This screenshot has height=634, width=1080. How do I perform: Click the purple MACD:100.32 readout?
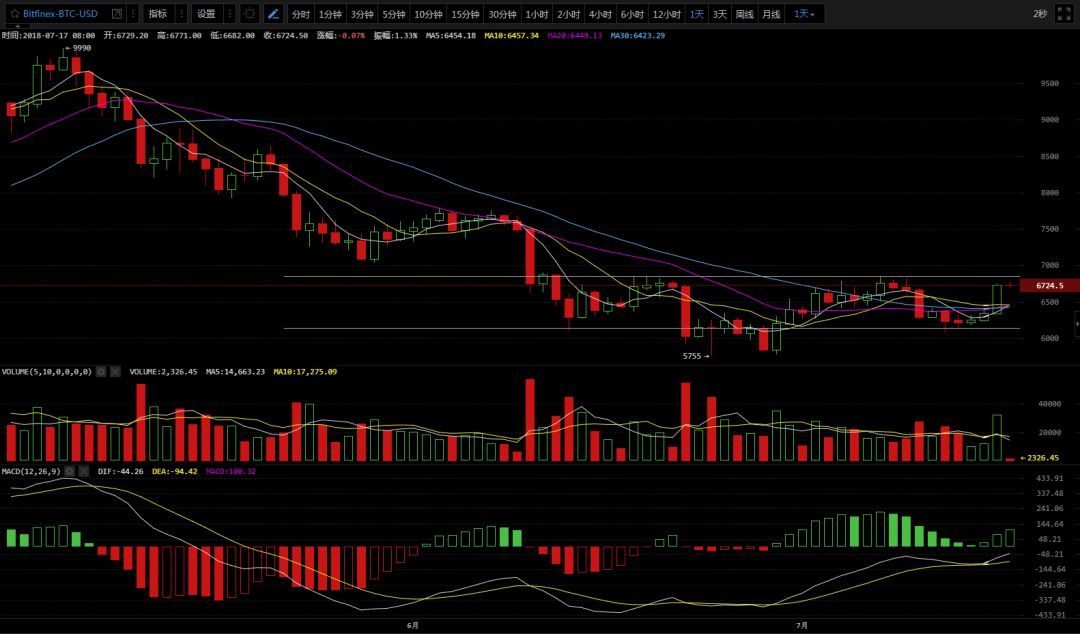231,471
